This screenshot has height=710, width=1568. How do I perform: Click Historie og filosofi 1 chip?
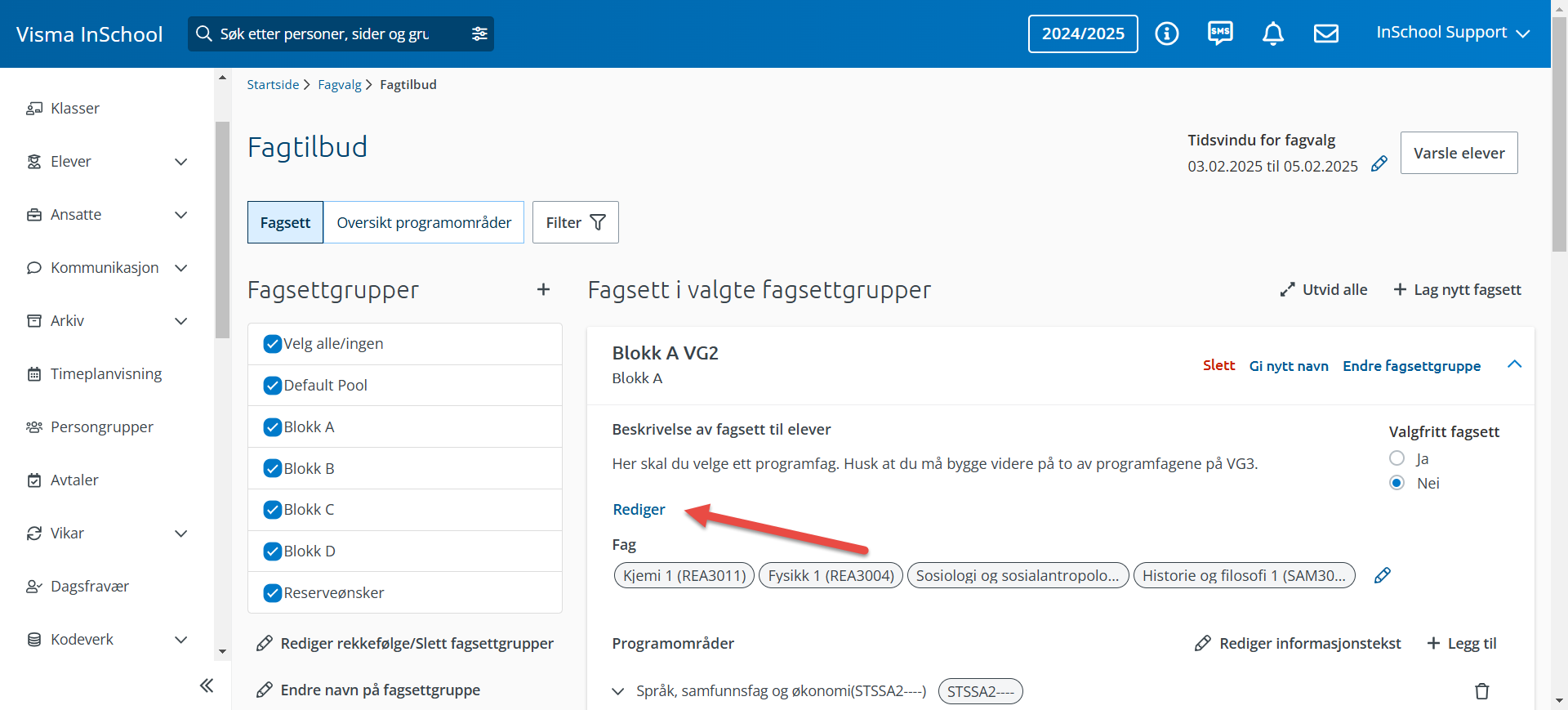(1244, 575)
